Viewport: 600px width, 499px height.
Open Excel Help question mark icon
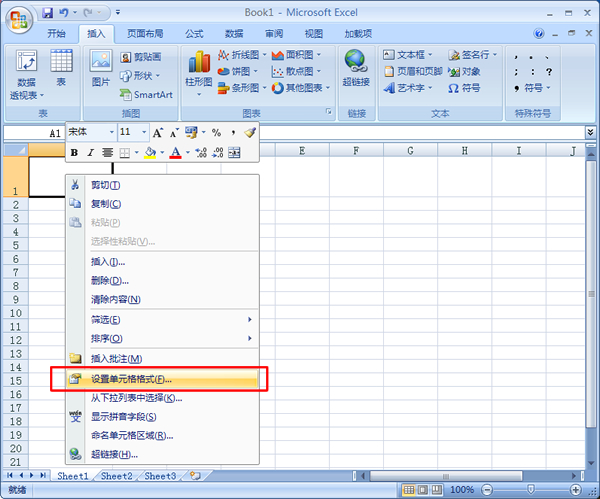click(x=539, y=34)
